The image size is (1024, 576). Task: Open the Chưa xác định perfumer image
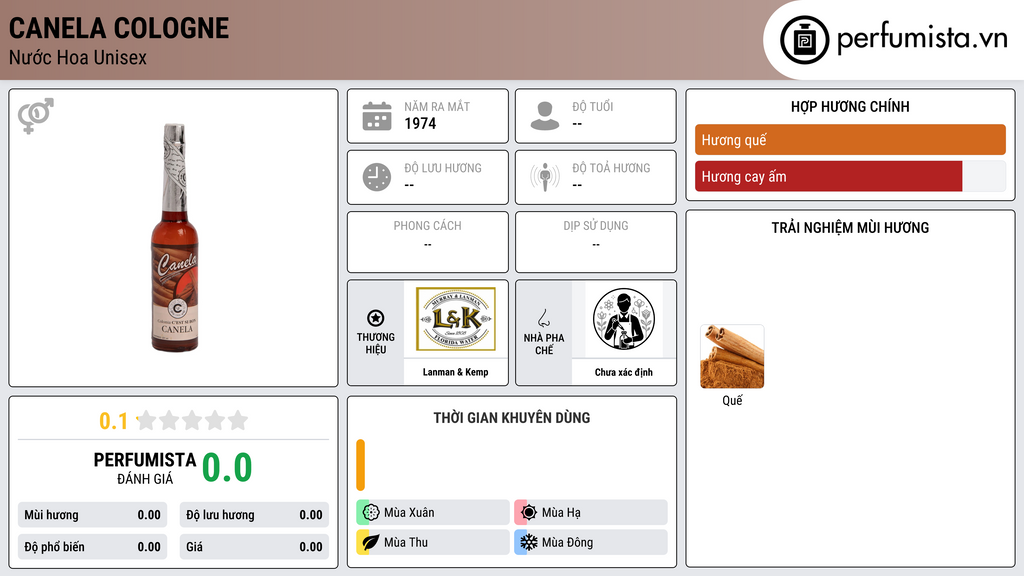[x=624, y=319]
